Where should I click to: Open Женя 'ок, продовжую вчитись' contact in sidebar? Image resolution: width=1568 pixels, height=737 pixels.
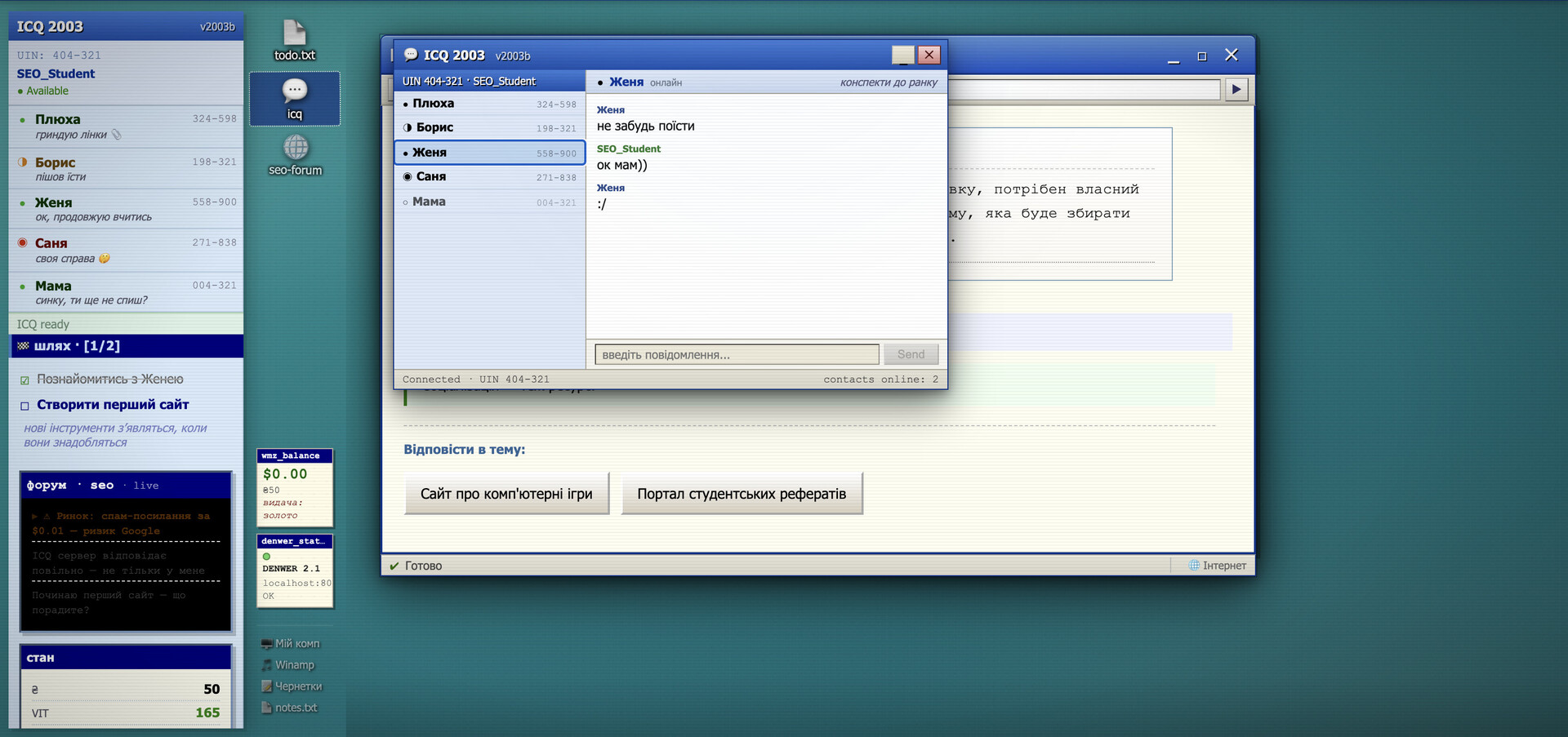pyautogui.click(x=127, y=209)
